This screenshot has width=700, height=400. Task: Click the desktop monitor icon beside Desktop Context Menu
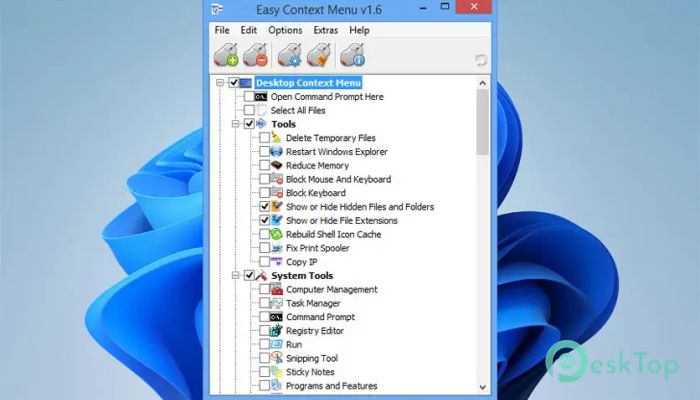(x=246, y=83)
